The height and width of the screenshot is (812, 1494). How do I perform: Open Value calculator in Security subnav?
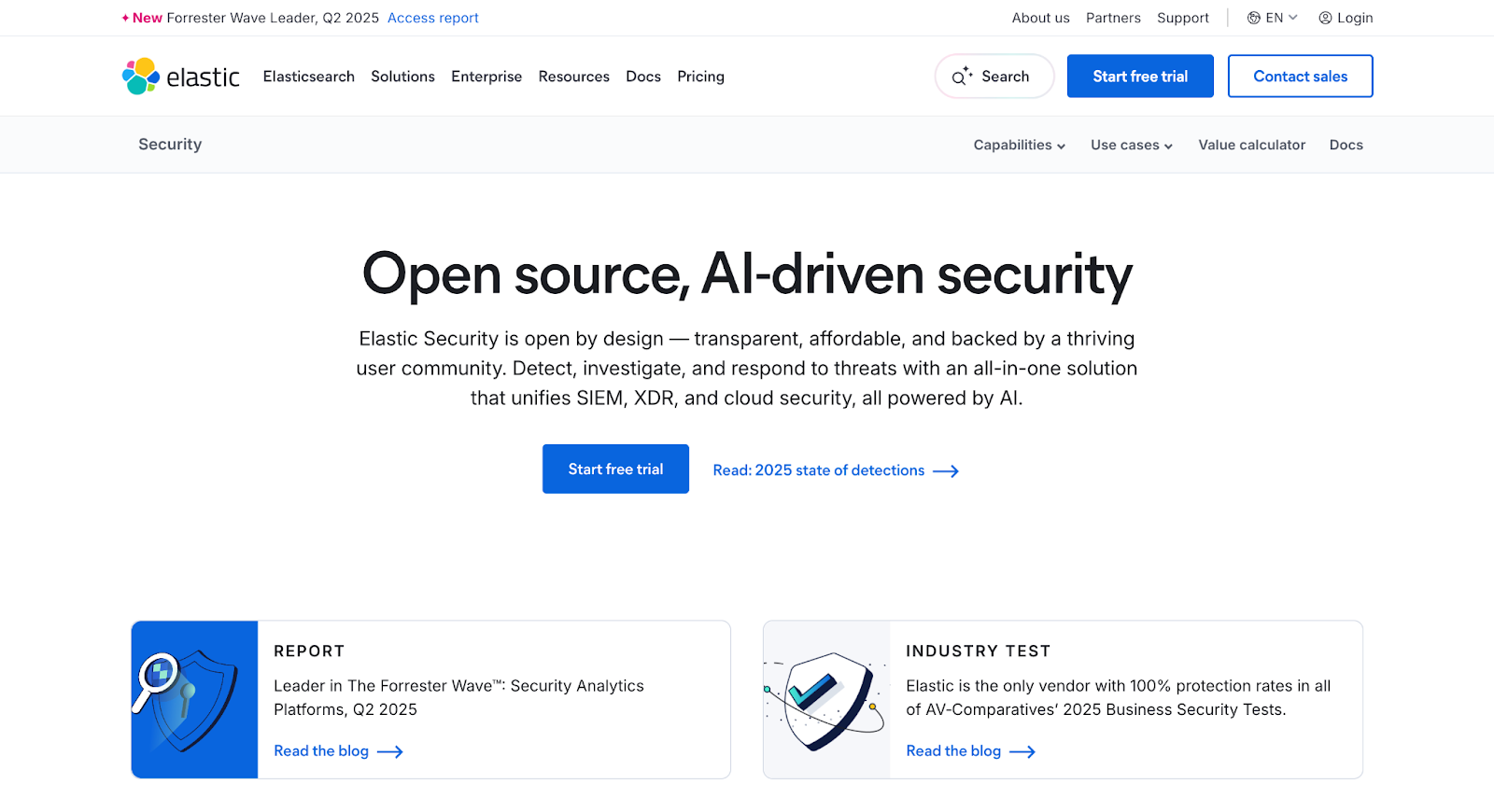[1252, 145]
